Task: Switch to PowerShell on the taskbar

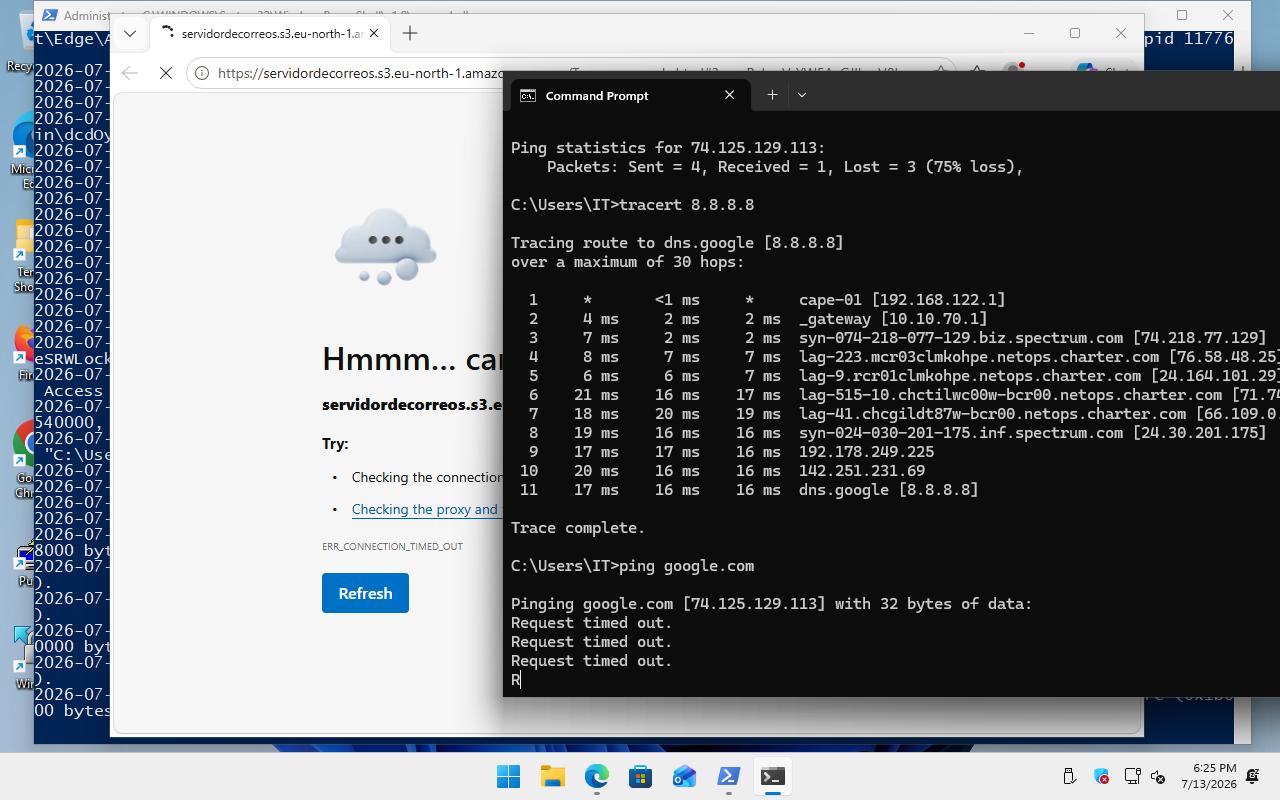Action: 728,776
